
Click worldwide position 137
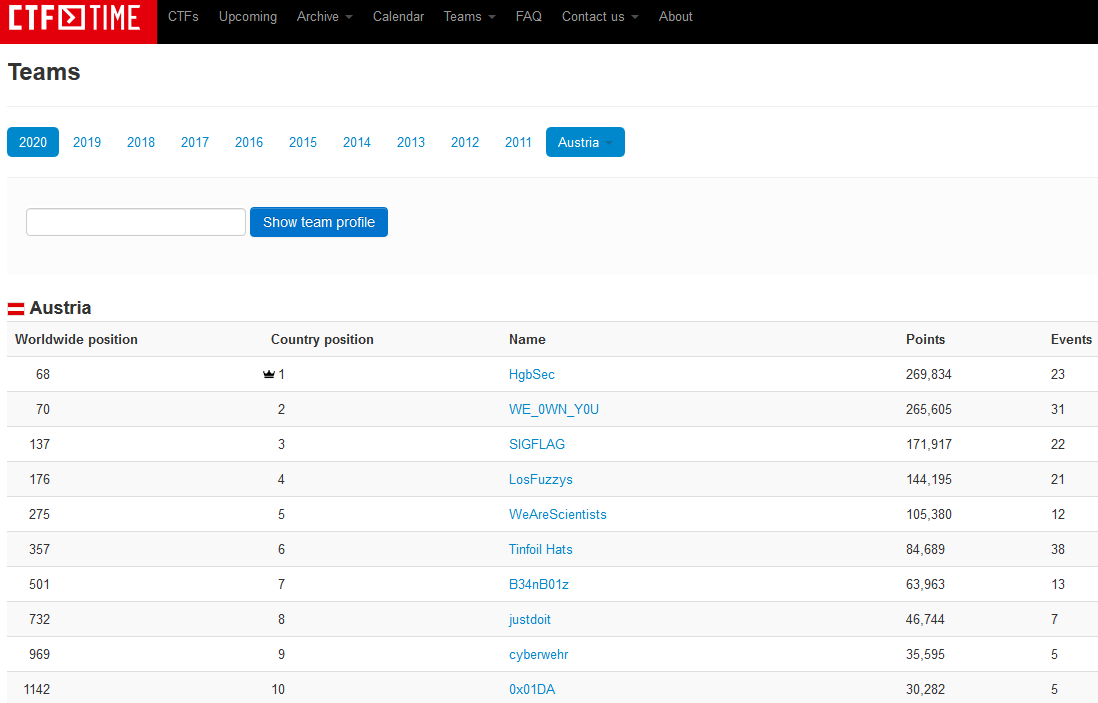pos(39,444)
